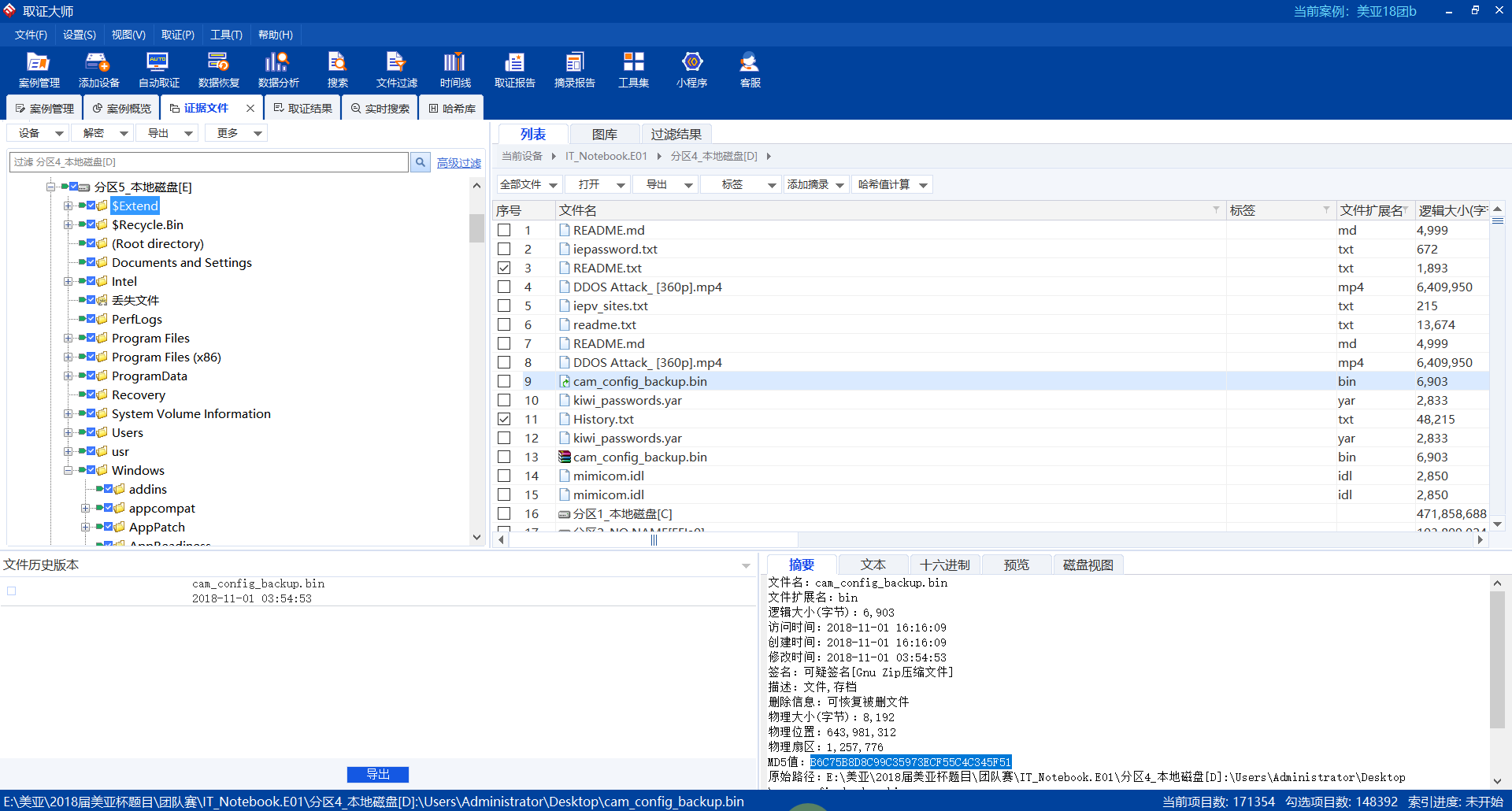Click the 标签 button in file toolbar

[x=740, y=184]
